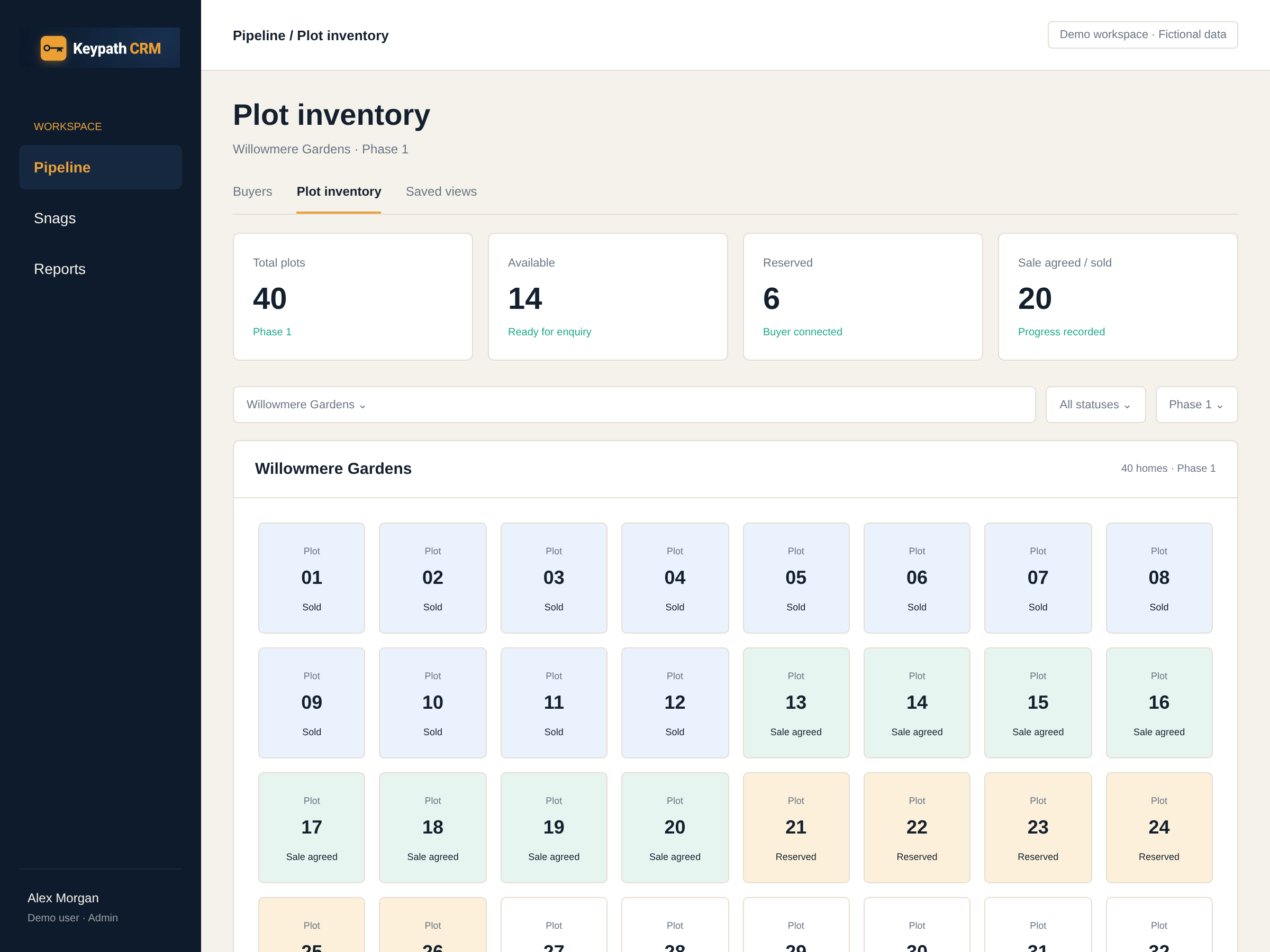1270x952 pixels.
Task: Open the Alex Morgan user profile
Action: coord(72,907)
